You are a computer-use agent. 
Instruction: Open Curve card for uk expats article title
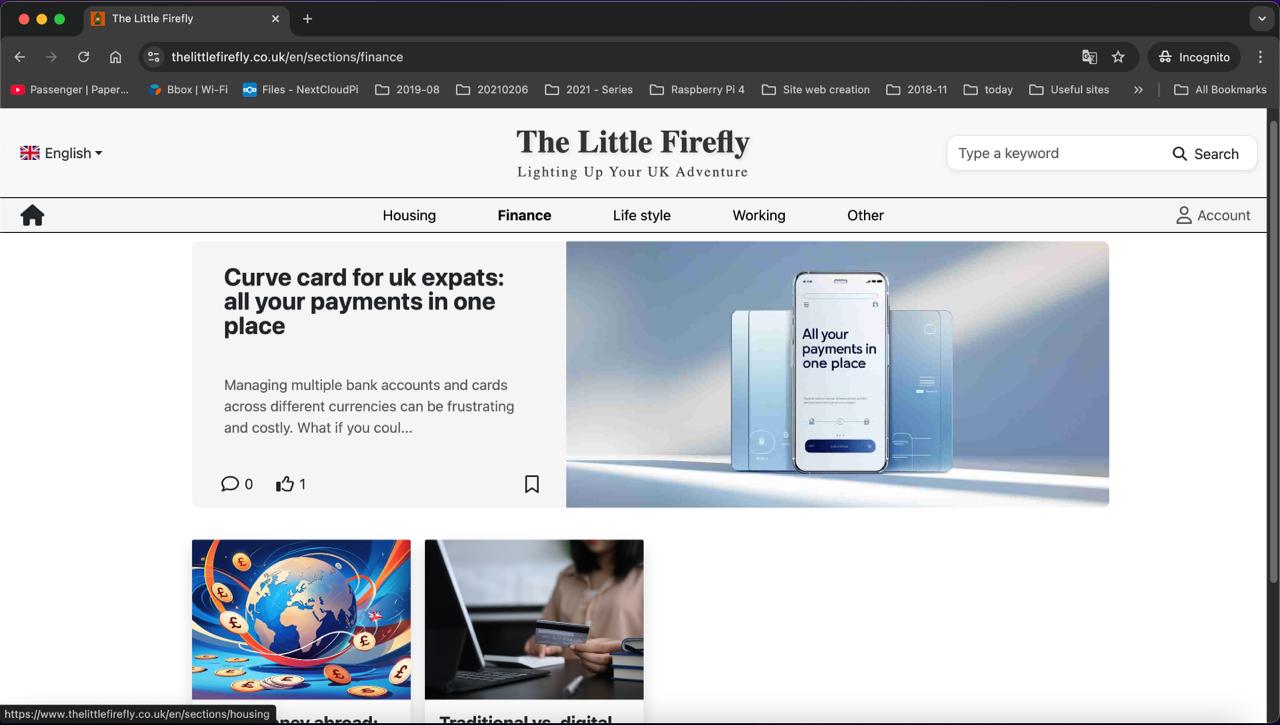(364, 302)
